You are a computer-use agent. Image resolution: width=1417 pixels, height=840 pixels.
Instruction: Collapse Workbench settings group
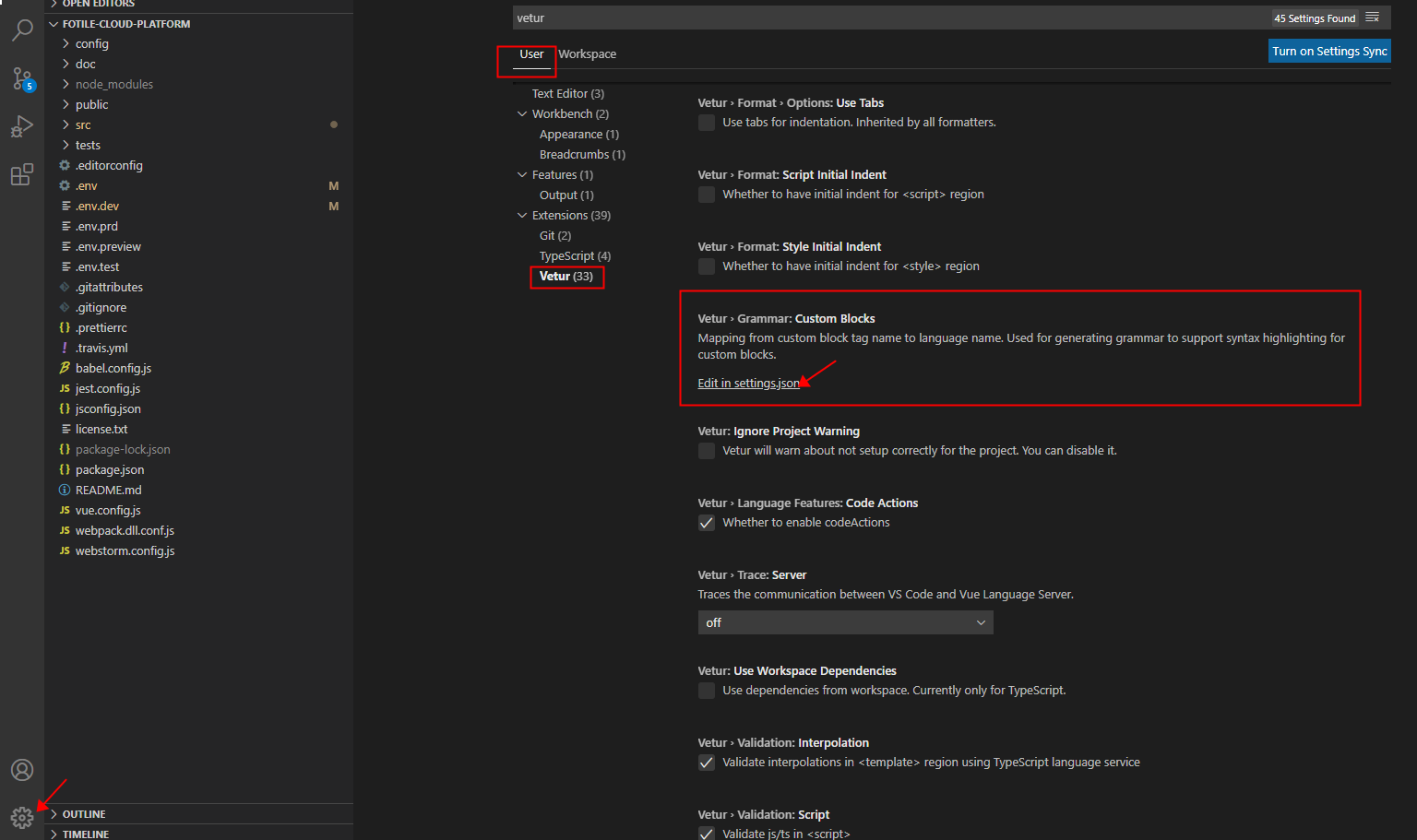pos(522,114)
